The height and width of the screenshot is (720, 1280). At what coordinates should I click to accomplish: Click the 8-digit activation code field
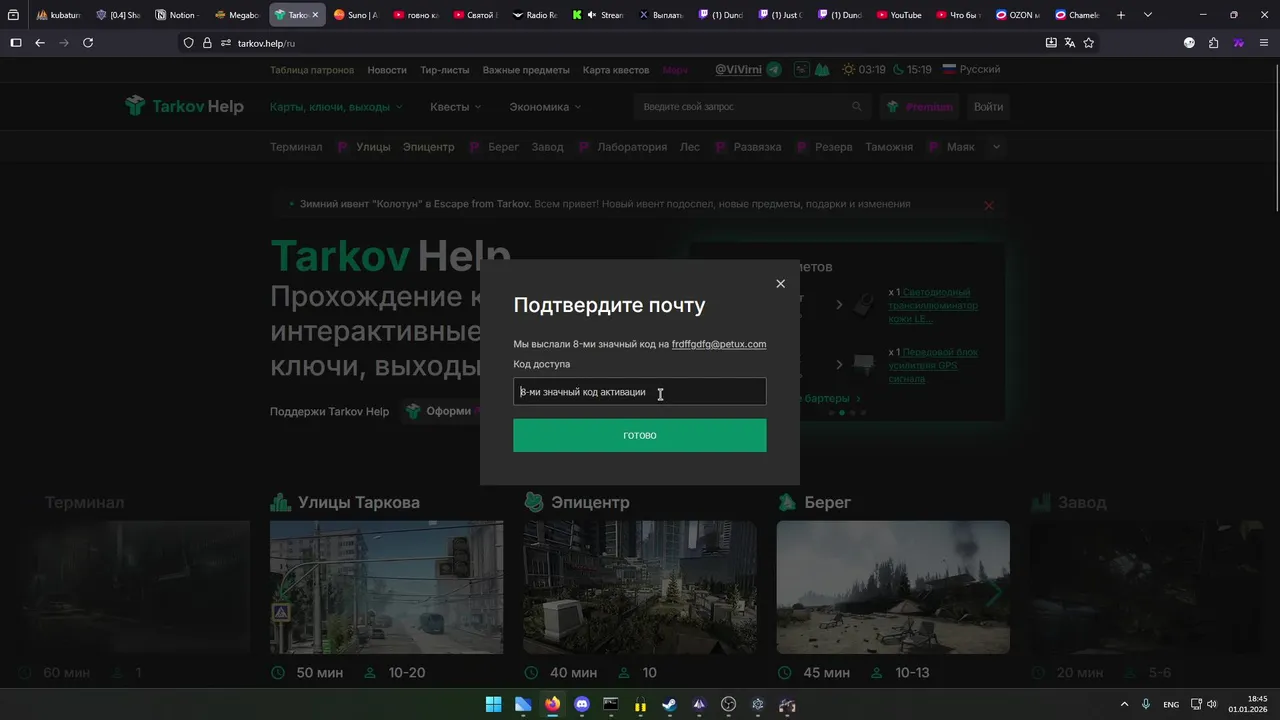pyautogui.click(x=640, y=391)
